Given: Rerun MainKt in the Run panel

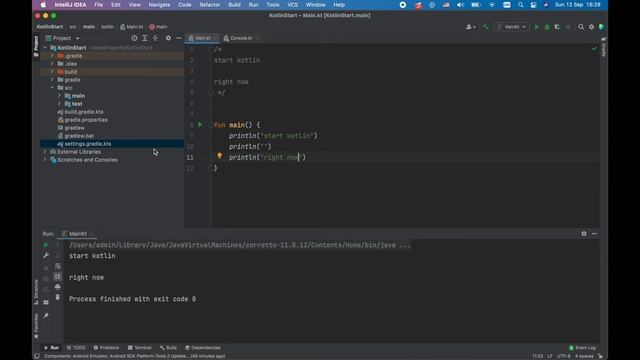Looking at the screenshot, I should click(x=46, y=245).
